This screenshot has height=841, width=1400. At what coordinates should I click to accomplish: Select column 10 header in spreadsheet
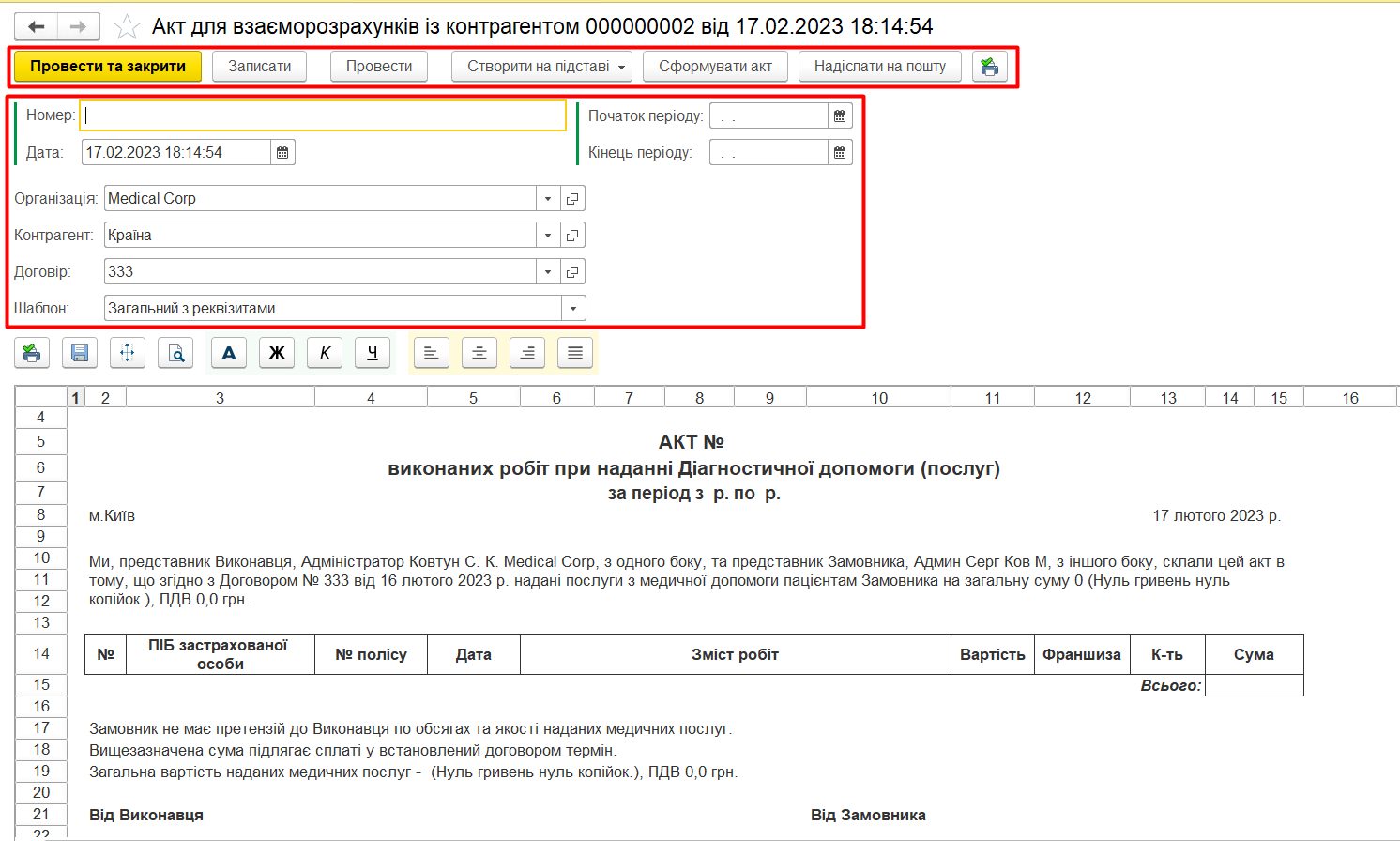point(878,398)
